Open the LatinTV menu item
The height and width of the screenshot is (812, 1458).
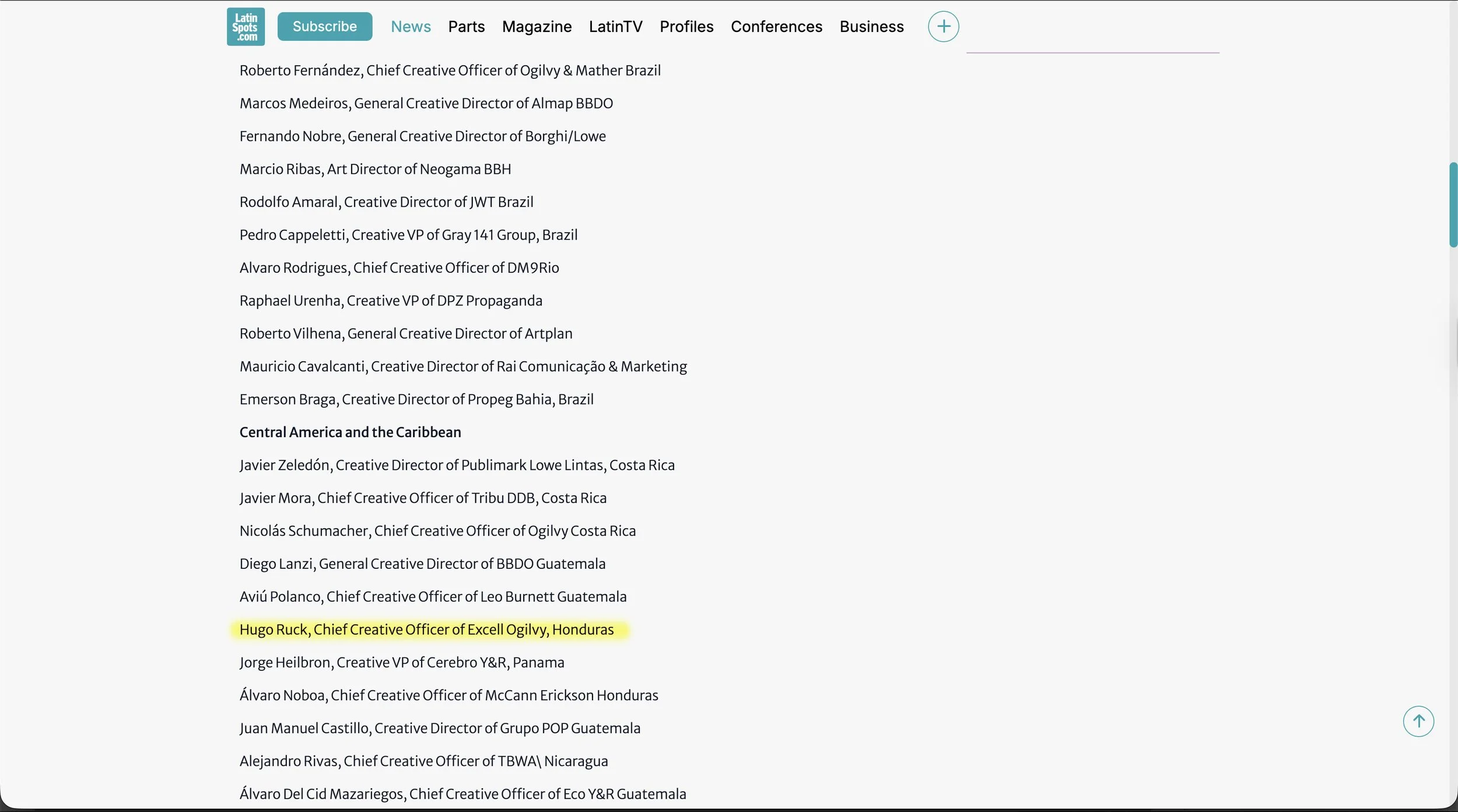tap(615, 27)
